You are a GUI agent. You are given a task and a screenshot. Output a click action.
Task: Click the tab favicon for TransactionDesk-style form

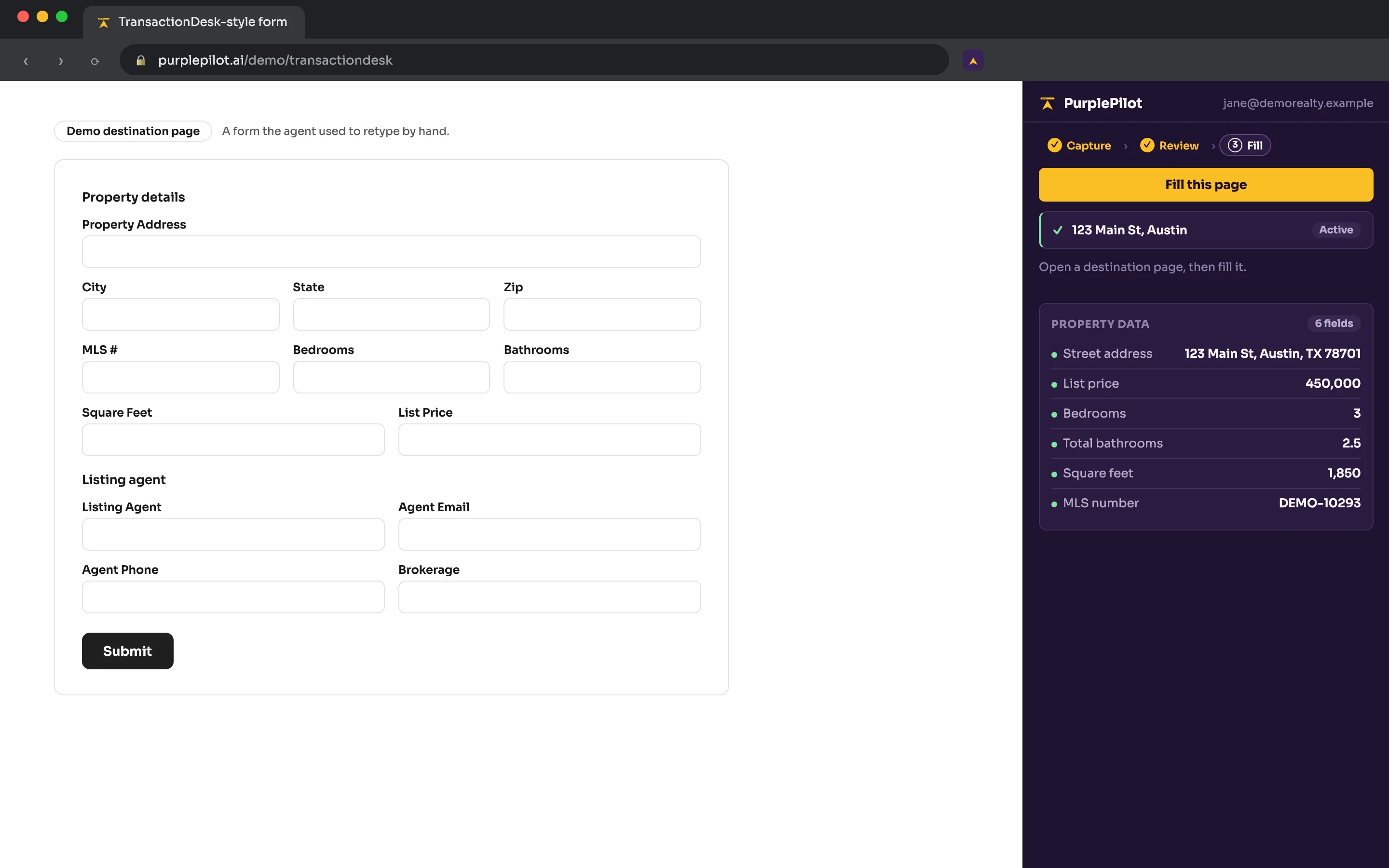click(x=104, y=22)
